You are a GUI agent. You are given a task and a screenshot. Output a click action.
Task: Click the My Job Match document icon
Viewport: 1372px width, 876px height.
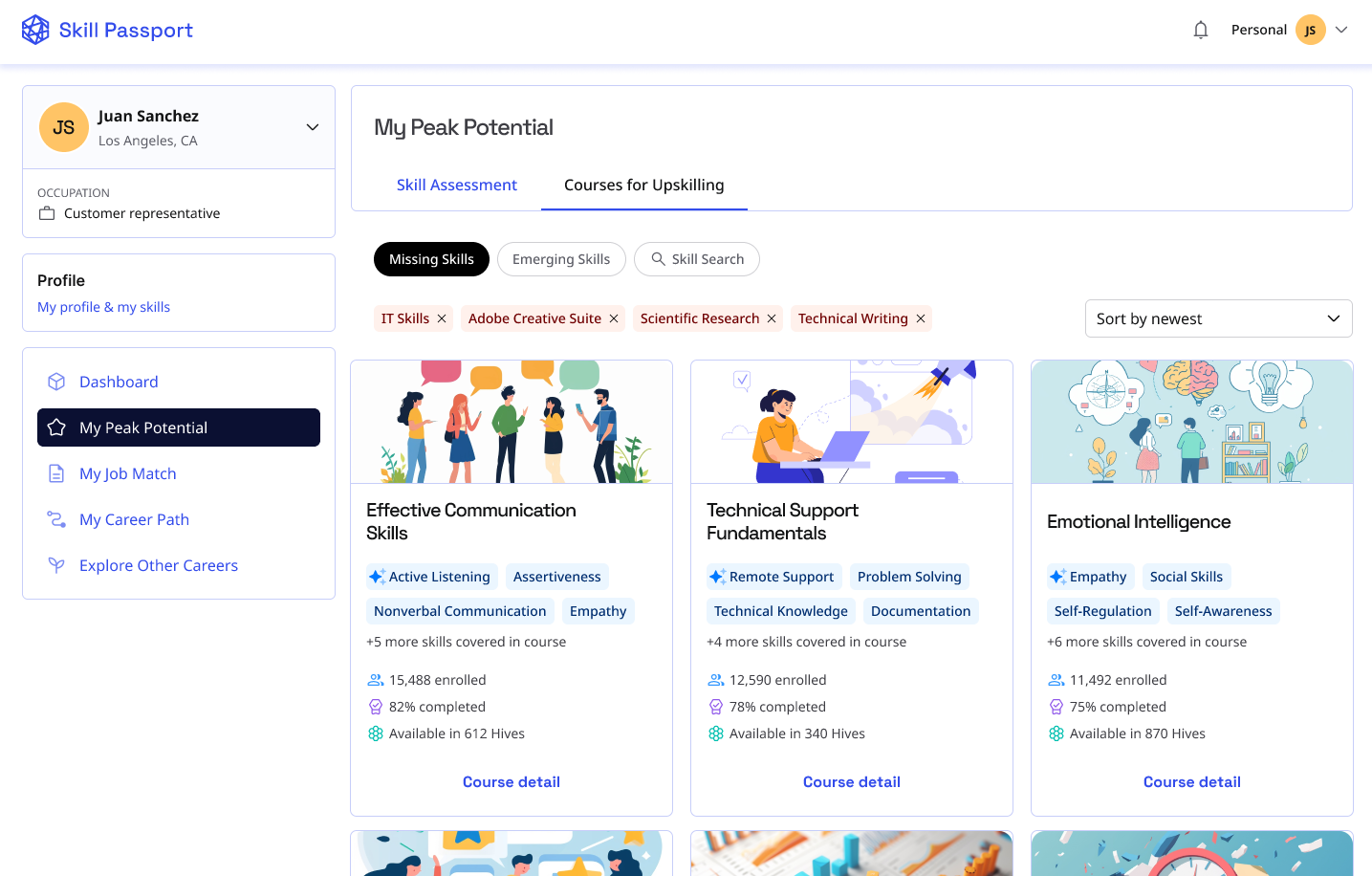point(56,473)
